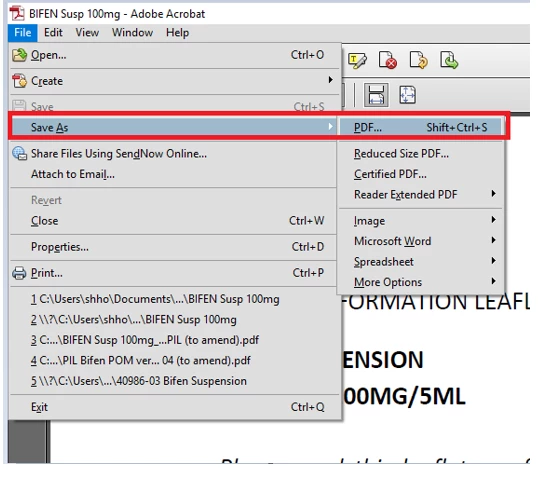Choose PDF... in Save As submenu
Viewport: 552px width, 480px height.
pyautogui.click(x=420, y=127)
